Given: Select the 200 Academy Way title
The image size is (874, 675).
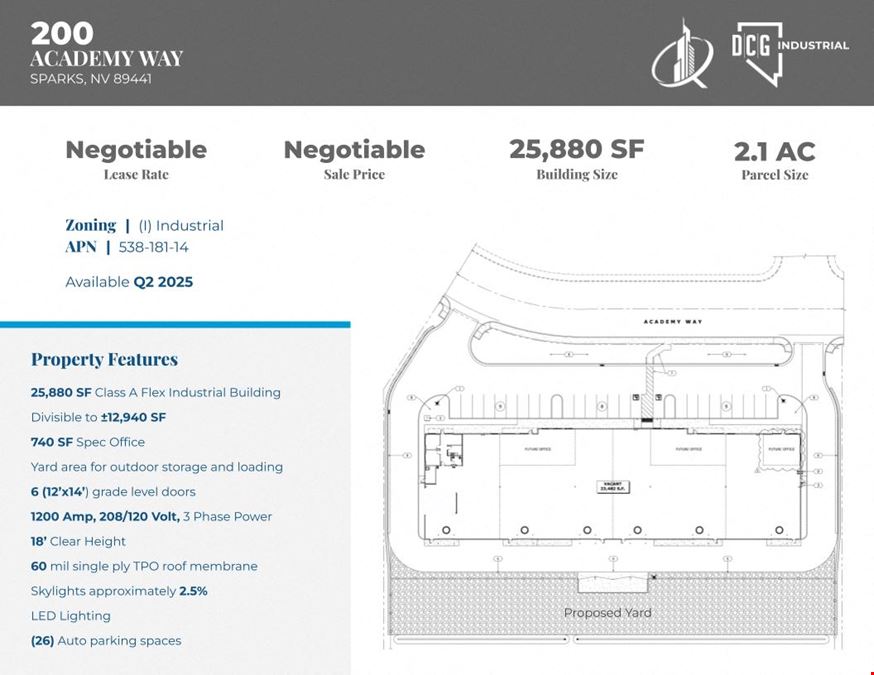Looking at the screenshot, I should [106, 45].
